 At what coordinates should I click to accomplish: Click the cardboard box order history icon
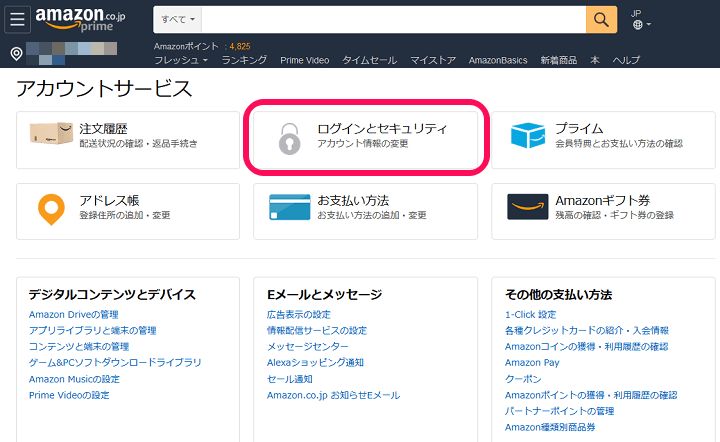[x=51, y=134]
